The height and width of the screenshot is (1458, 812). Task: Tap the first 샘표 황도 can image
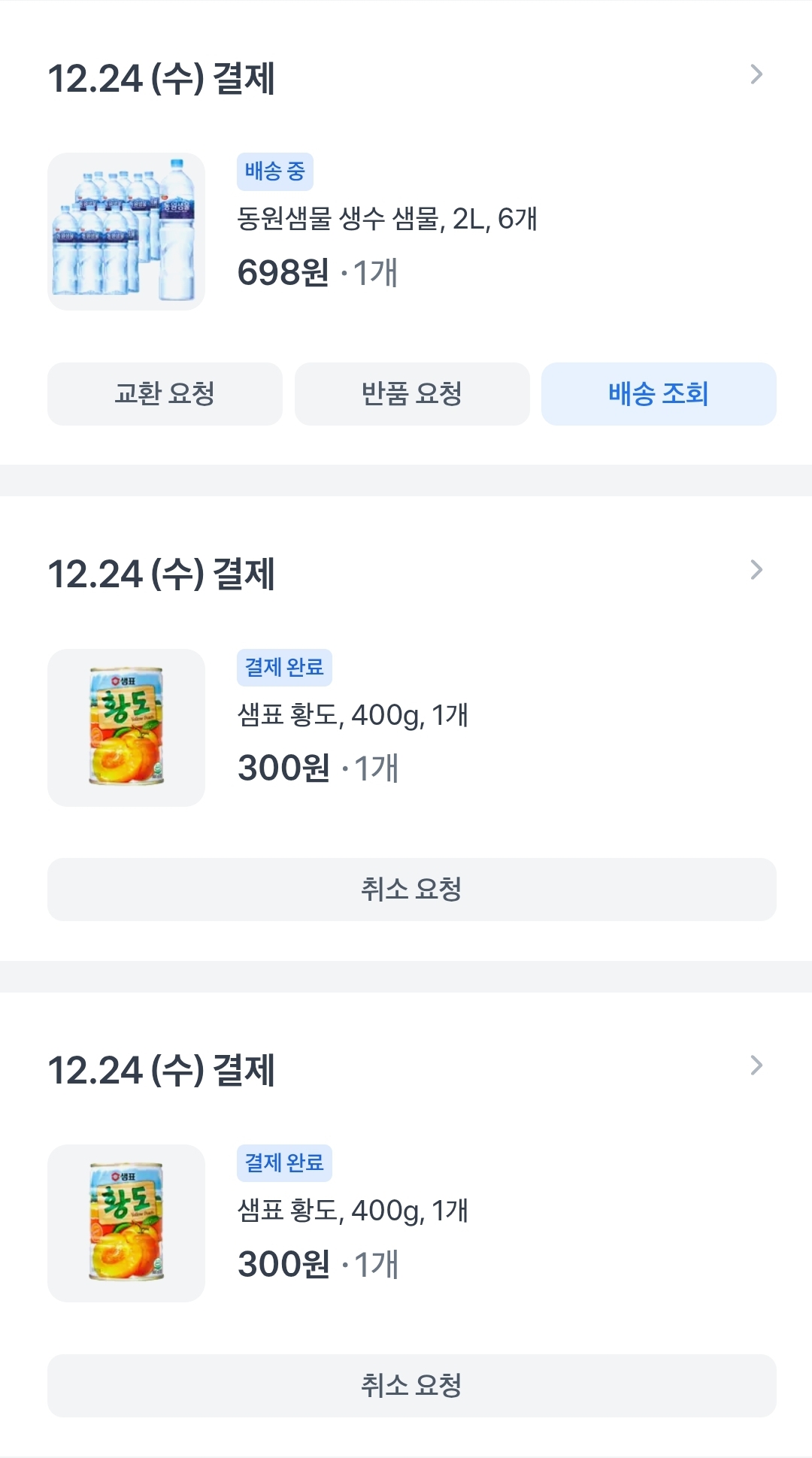pos(126,727)
